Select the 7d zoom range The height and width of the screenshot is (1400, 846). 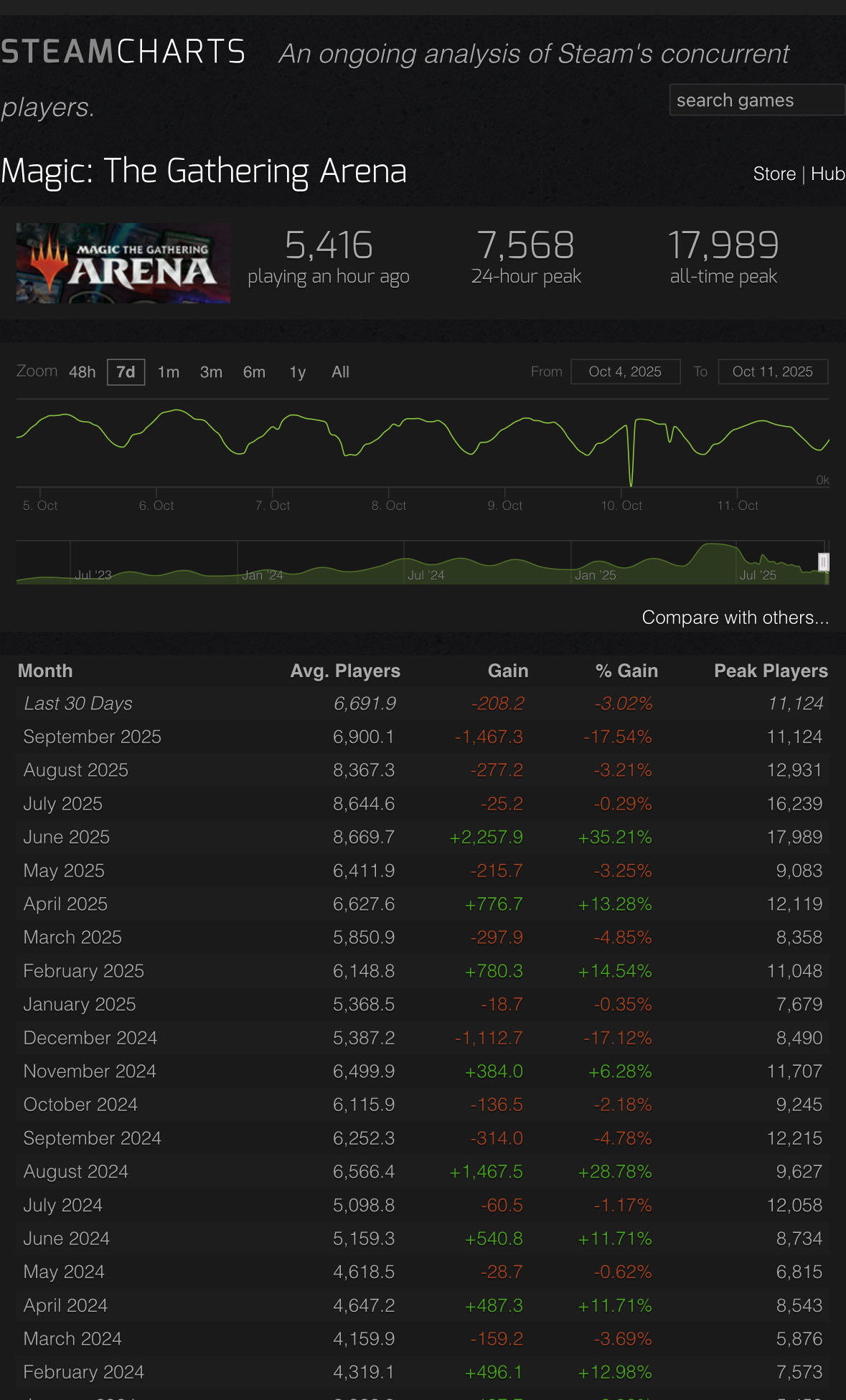pos(126,372)
